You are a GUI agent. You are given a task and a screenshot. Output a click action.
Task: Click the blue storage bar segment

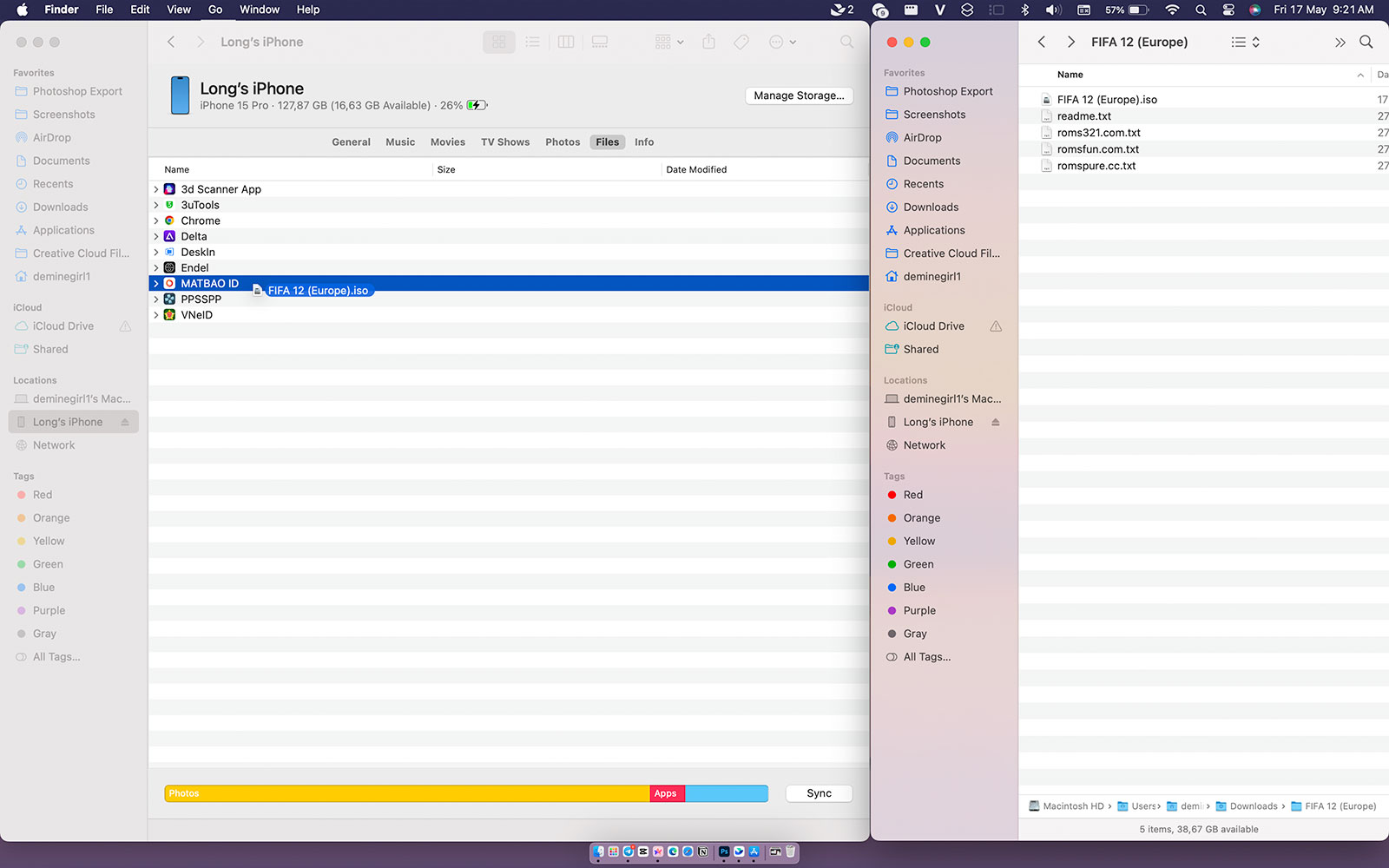coord(727,793)
